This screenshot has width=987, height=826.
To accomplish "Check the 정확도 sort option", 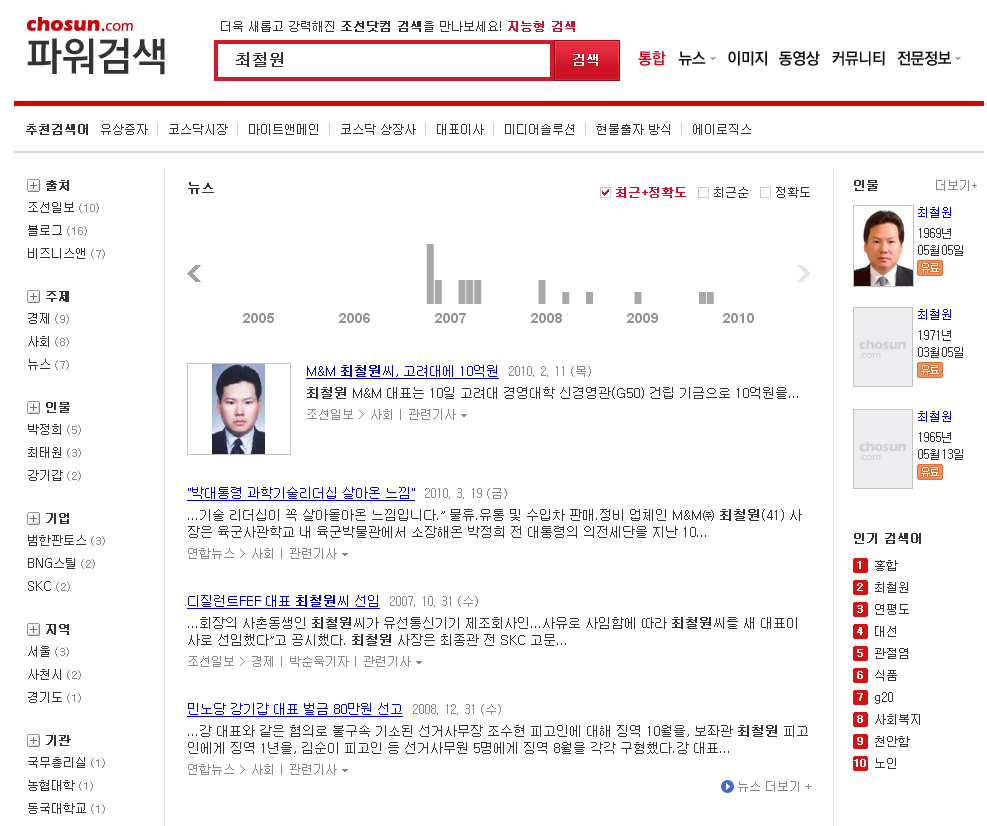I will pos(765,193).
